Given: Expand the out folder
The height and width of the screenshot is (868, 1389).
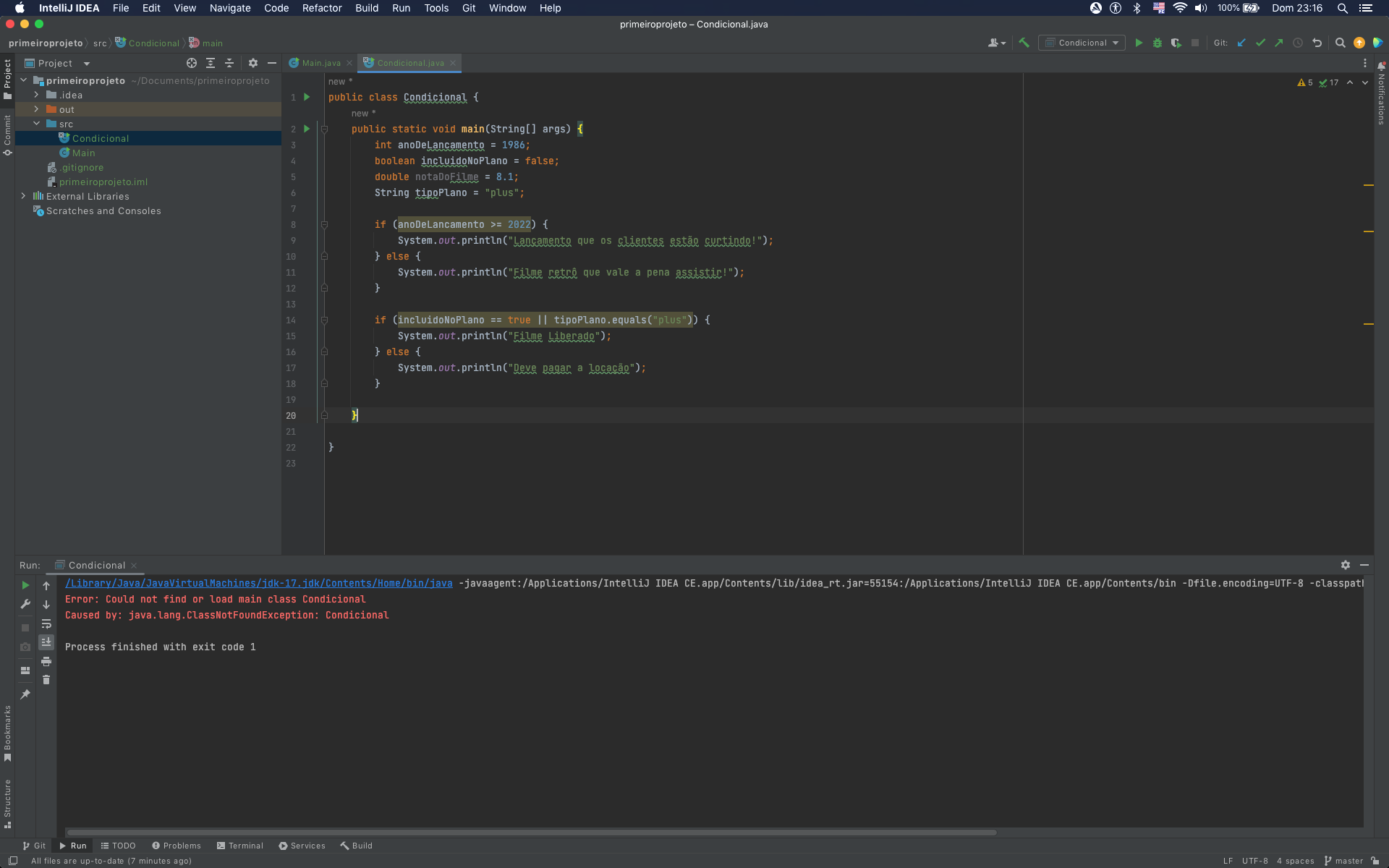Looking at the screenshot, I should pos(36,109).
